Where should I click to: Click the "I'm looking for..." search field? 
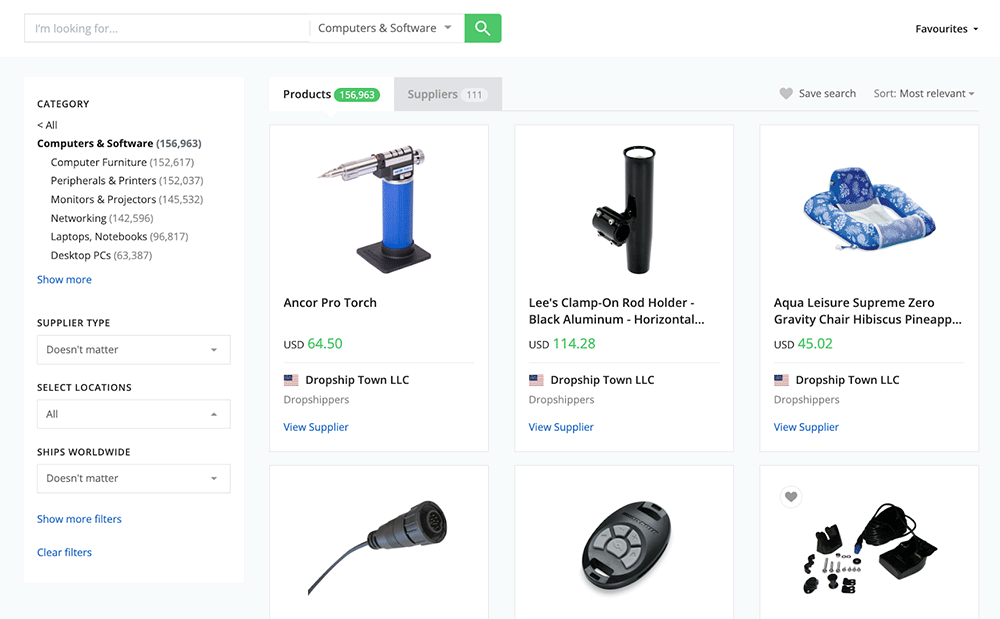coord(166,28)
